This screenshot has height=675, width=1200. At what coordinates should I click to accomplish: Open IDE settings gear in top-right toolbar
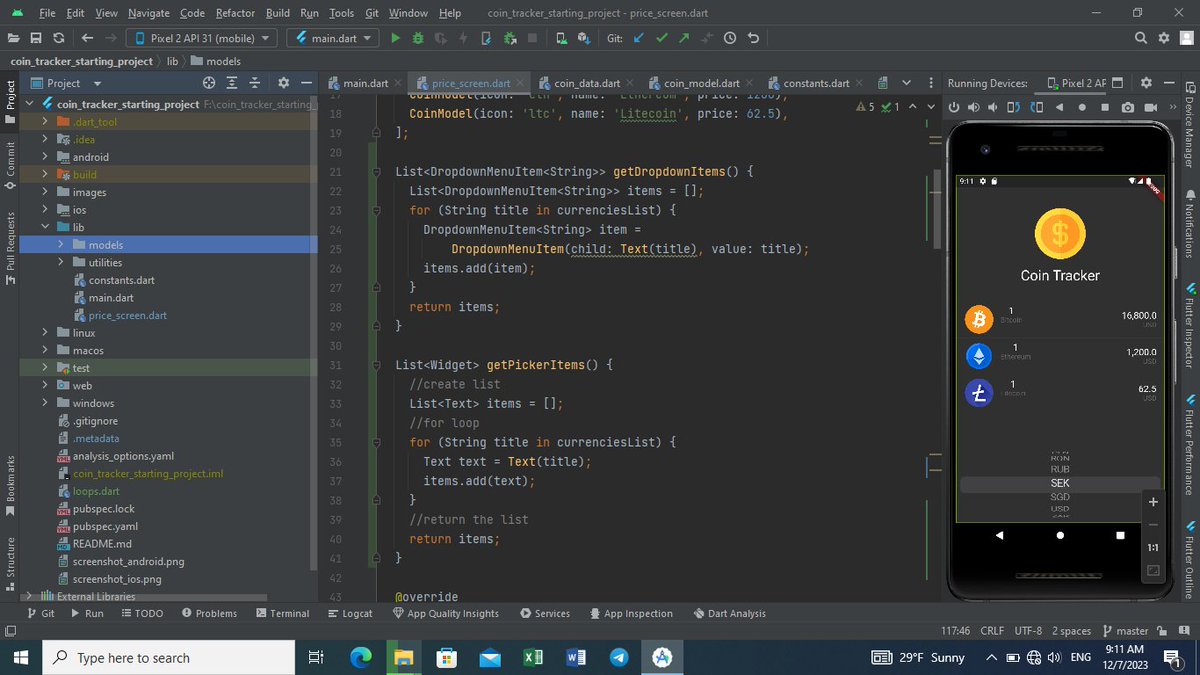(x=1164, y=38)
